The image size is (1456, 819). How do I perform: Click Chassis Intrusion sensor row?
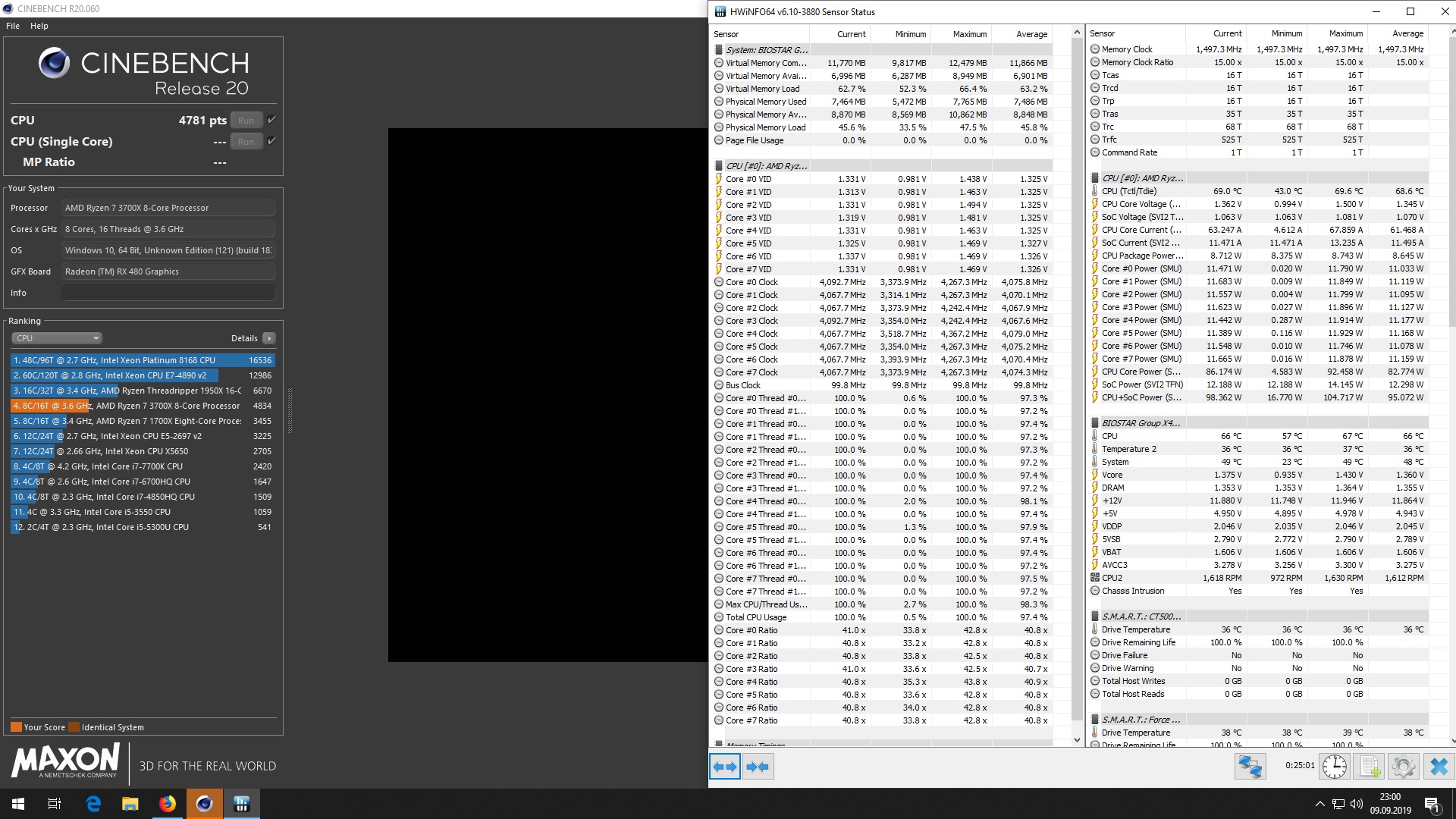pos(1258,591)
